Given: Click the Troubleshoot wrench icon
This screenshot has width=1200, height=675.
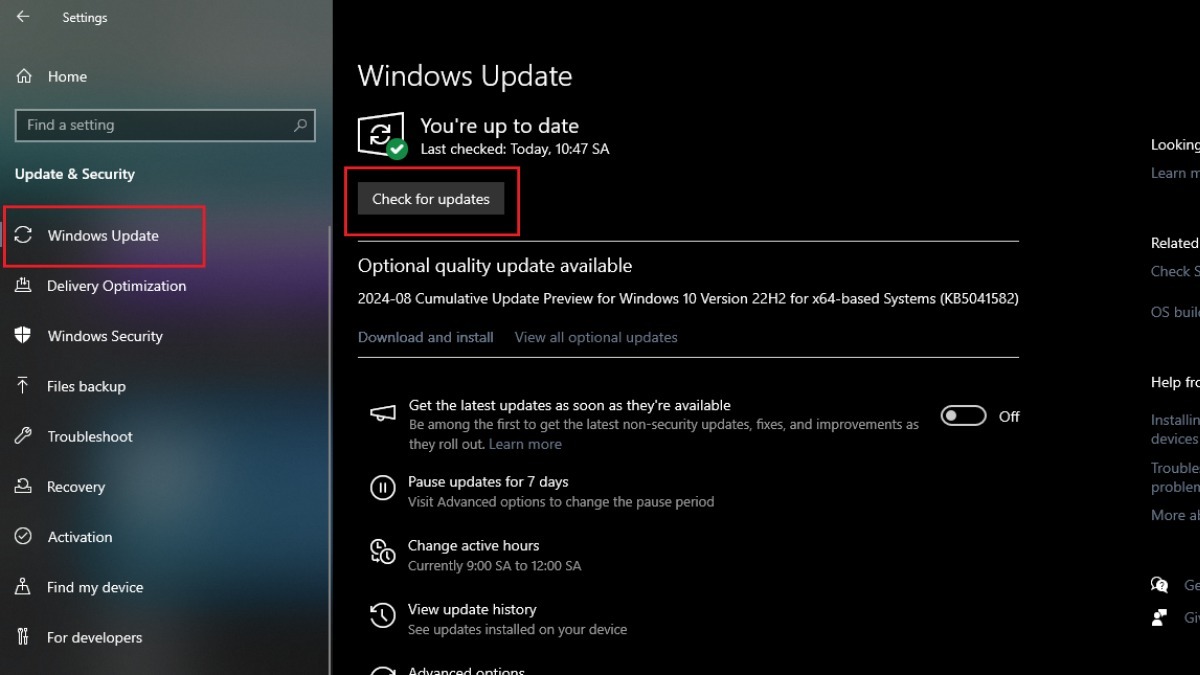Looking at the screenshot, I should [x=24, y=436].
